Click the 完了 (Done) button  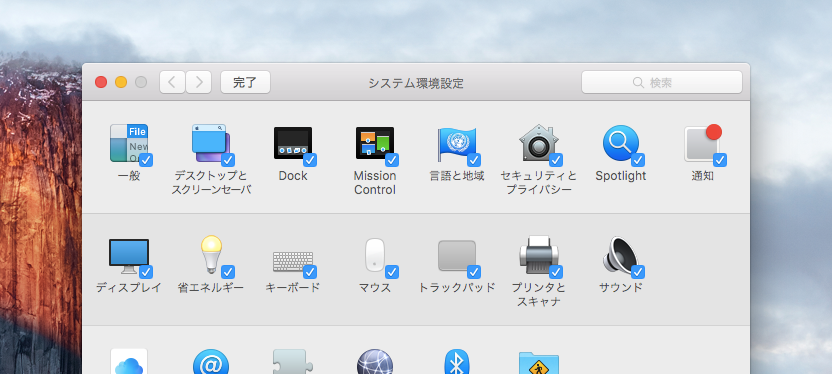245,82
